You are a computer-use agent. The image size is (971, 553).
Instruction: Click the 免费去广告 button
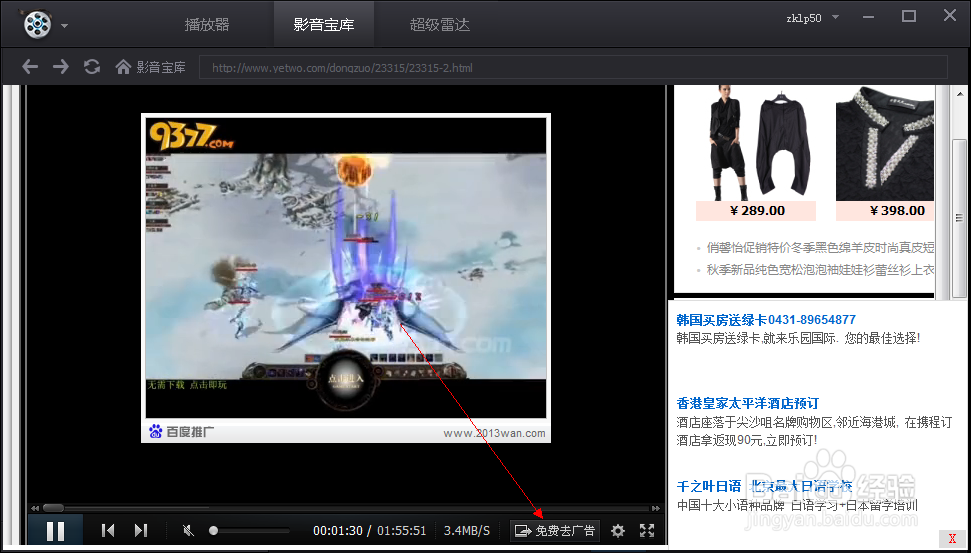[x=555, y=531]
